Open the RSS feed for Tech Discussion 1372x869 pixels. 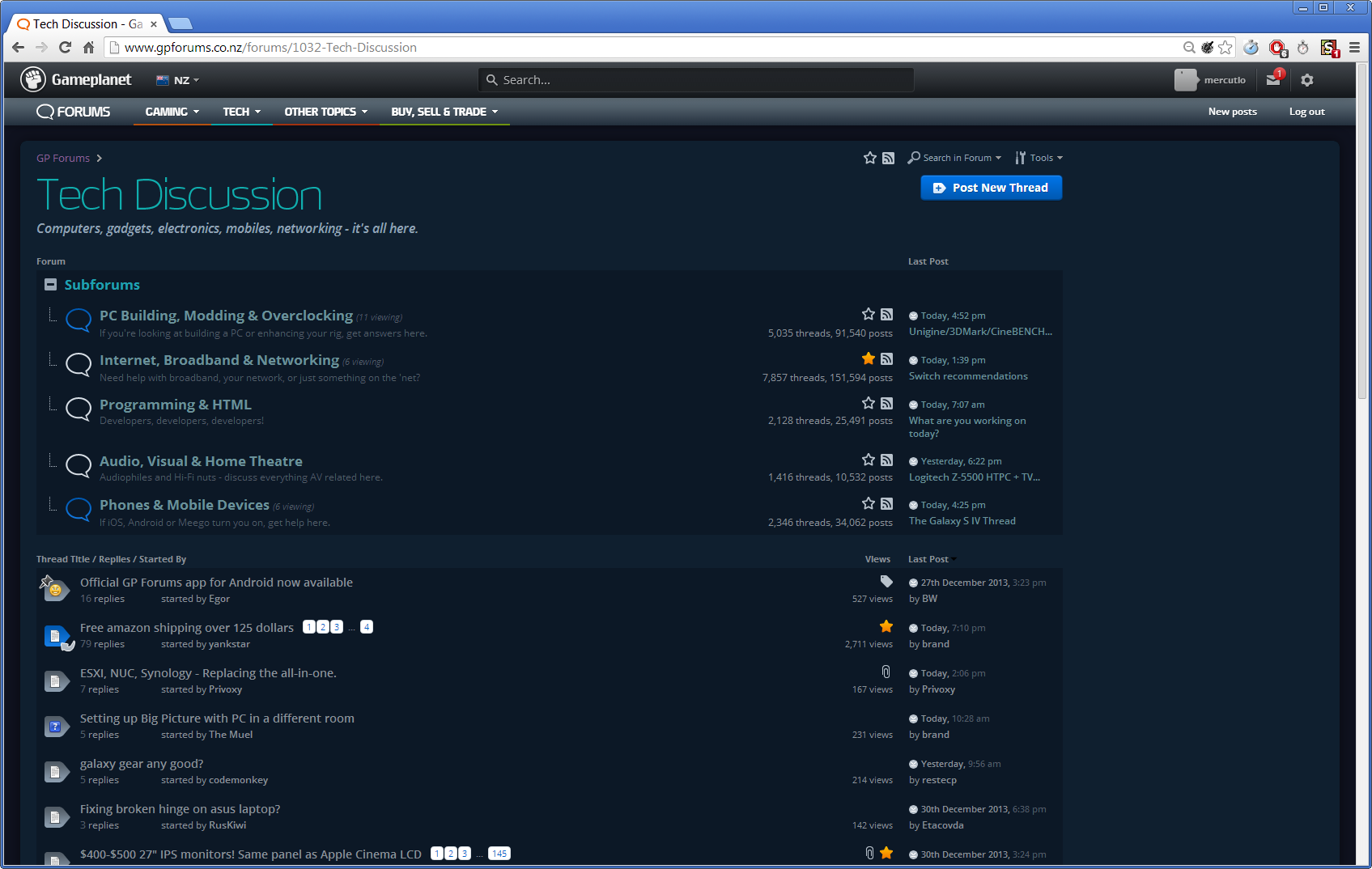click(889, 157)
